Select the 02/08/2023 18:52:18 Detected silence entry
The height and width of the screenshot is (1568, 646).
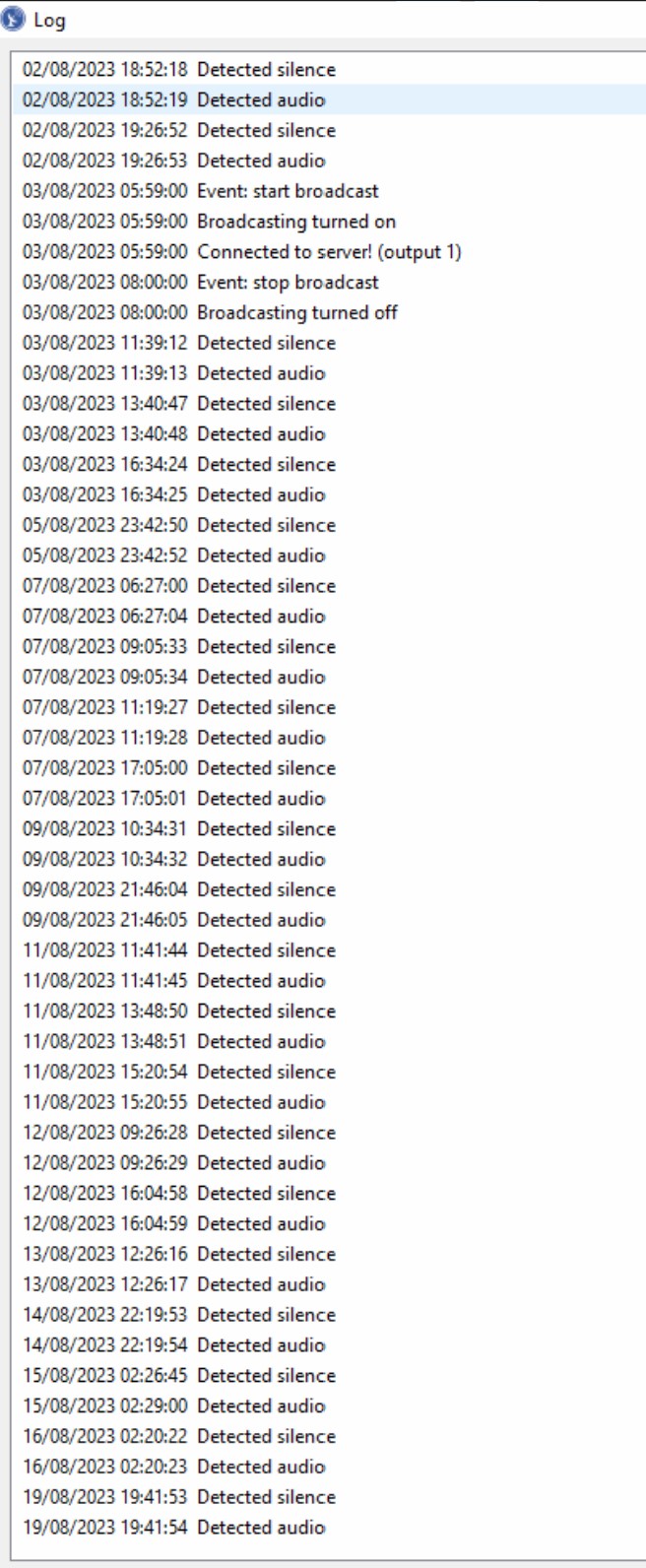(x=331, y=70)
